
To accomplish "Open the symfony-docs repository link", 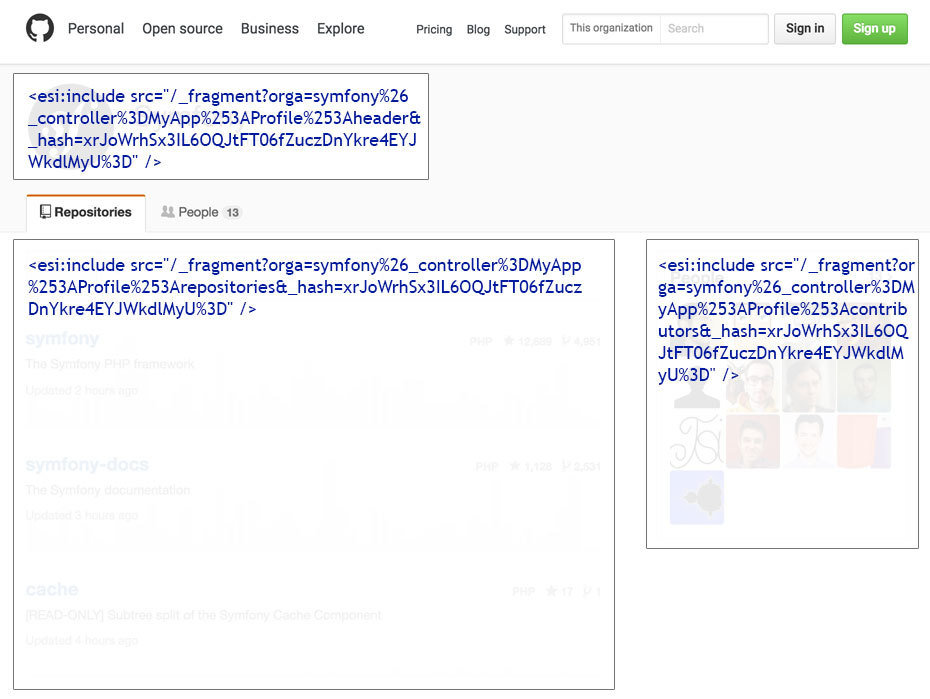I will (x=87, y=464).
